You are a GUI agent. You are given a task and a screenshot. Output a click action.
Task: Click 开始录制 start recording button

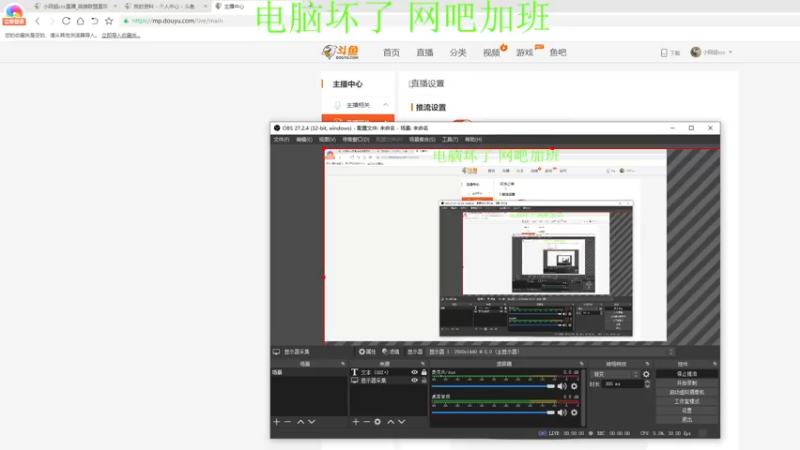[687, 383]
